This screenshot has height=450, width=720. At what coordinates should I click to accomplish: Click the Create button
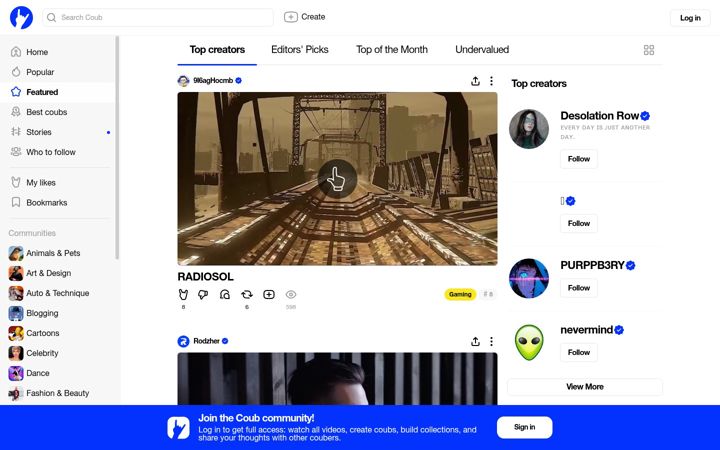(304, 17)
